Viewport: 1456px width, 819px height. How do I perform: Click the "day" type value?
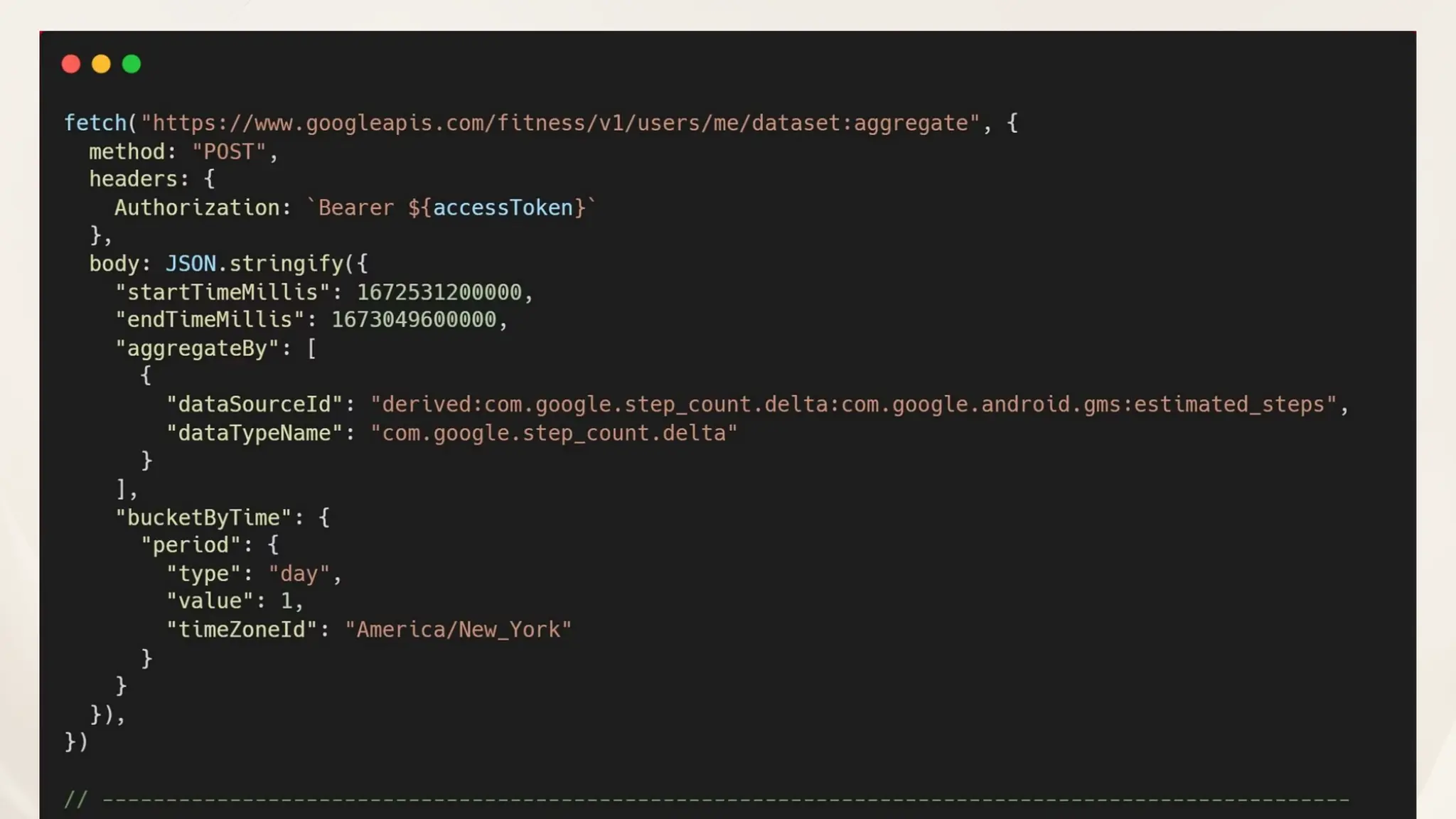tap(299, 574)
